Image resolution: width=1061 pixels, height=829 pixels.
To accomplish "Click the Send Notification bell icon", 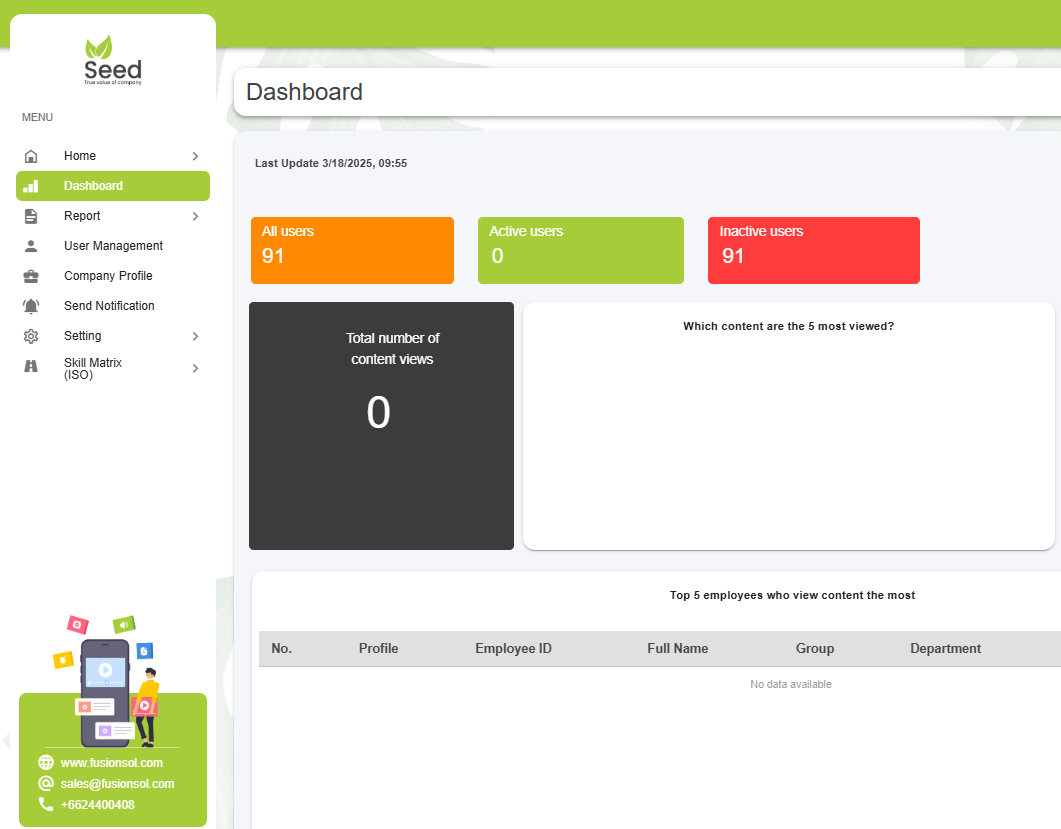I will (31, 306).
